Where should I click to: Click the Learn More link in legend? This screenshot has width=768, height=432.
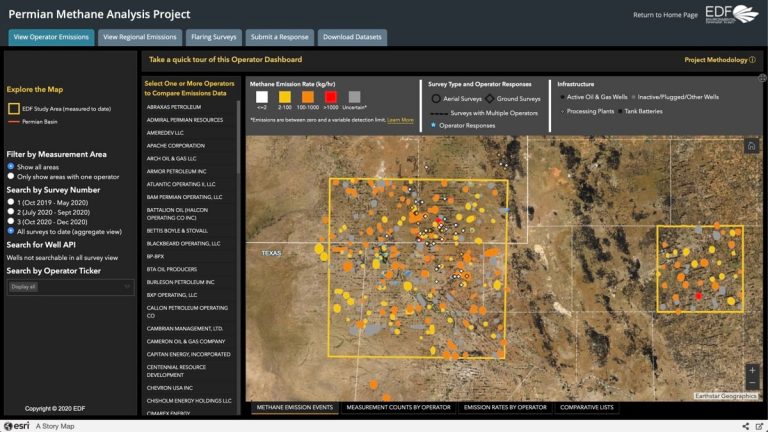400,120
